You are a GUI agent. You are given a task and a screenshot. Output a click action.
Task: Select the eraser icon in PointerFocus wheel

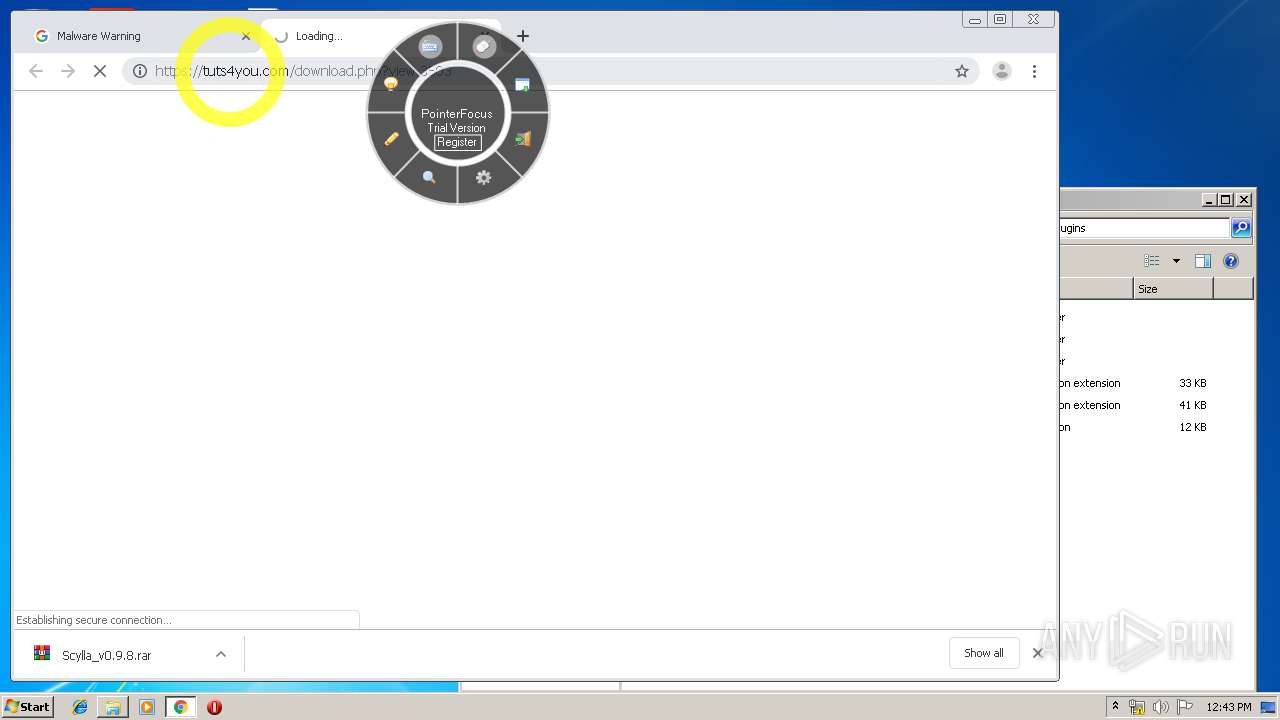(x=484, y=46)
